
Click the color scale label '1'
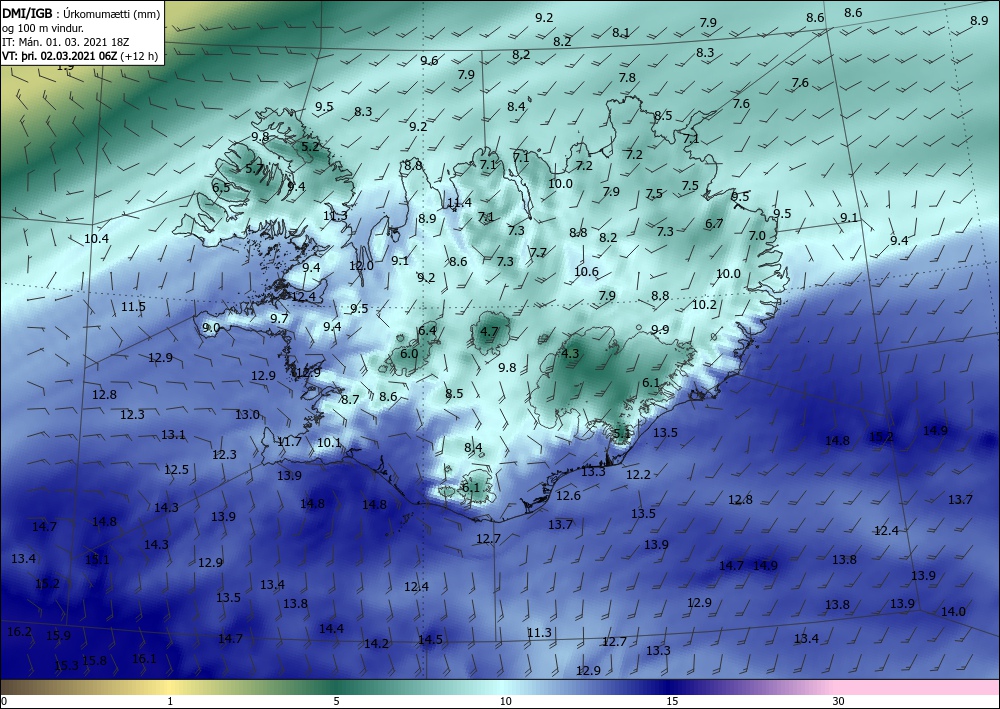[170, 701]
